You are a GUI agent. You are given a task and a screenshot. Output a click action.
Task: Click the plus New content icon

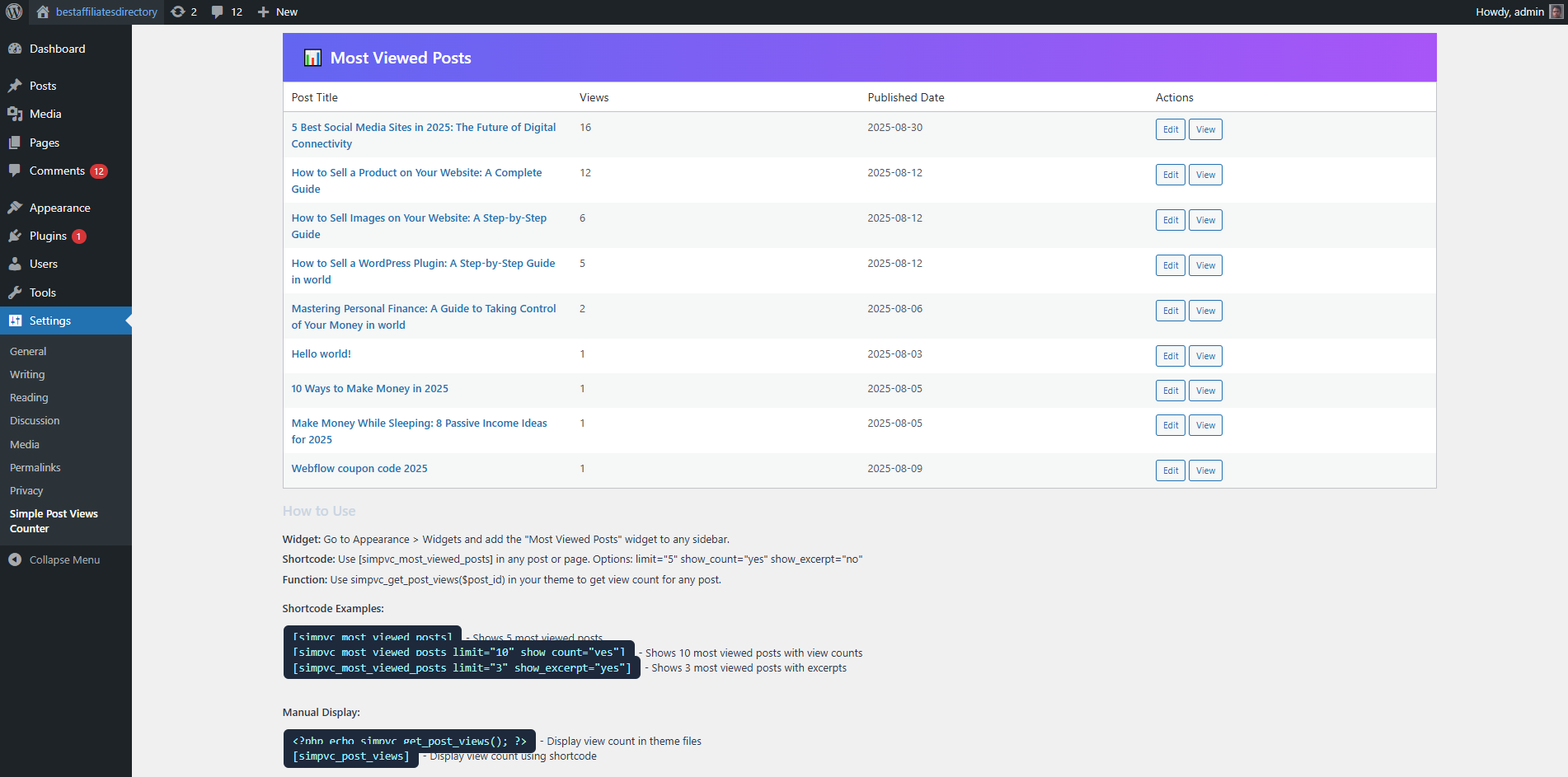tap(263, 12)
